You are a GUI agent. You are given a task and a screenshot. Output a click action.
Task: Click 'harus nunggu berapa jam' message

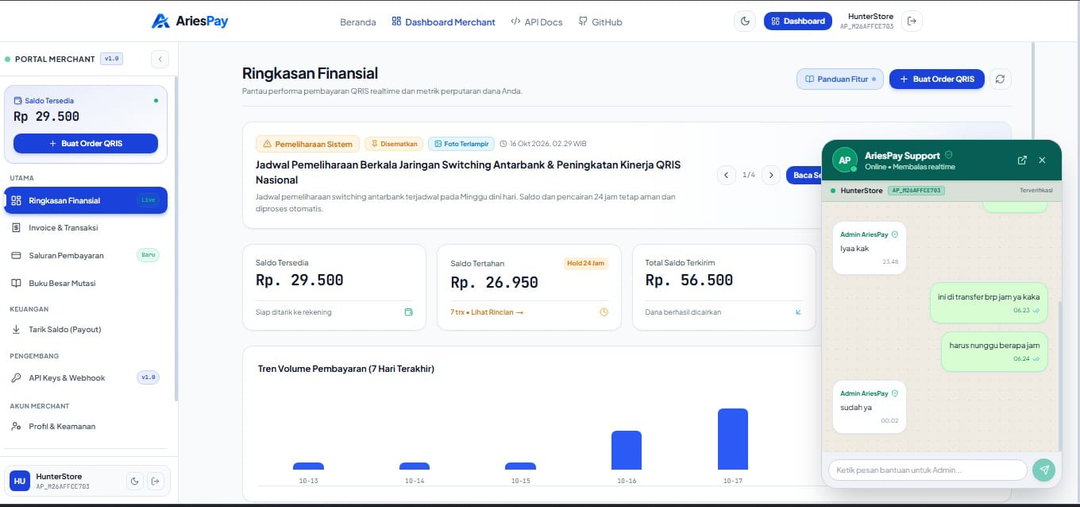[x=994, y=351]
